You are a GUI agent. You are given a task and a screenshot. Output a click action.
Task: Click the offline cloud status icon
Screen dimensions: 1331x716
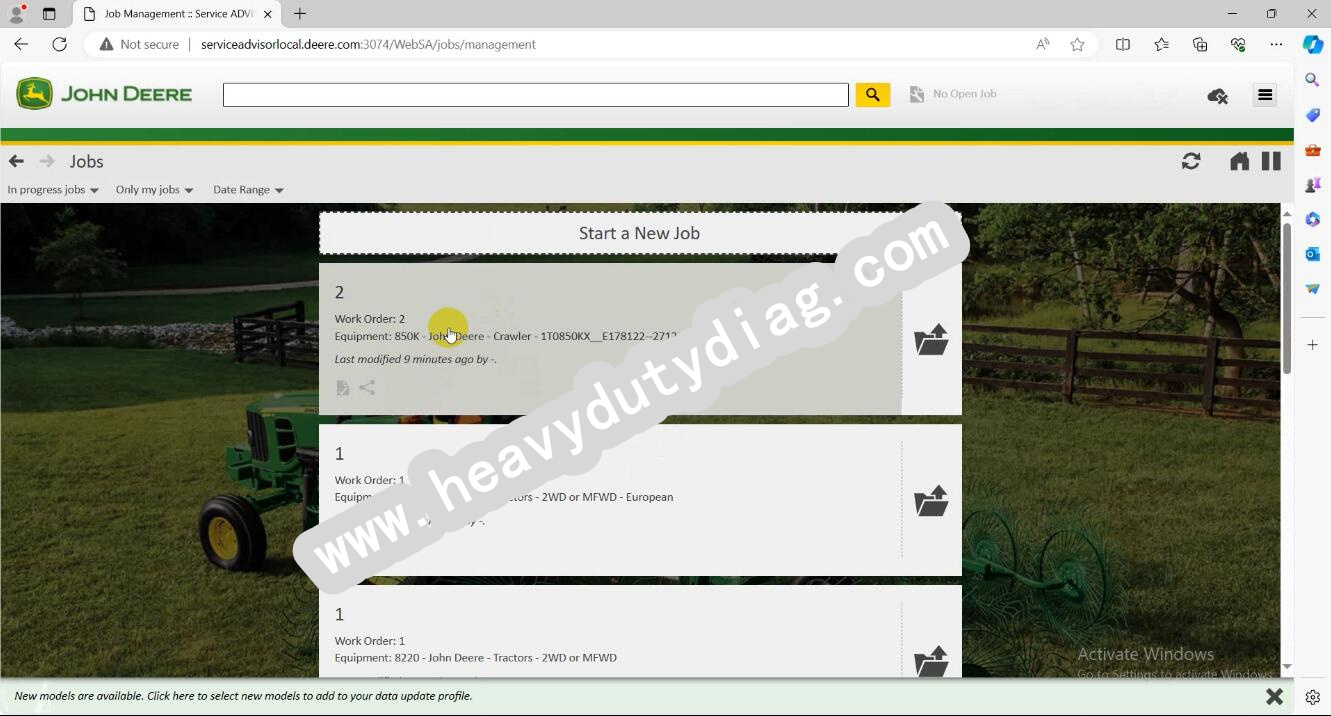[1217, 96]
